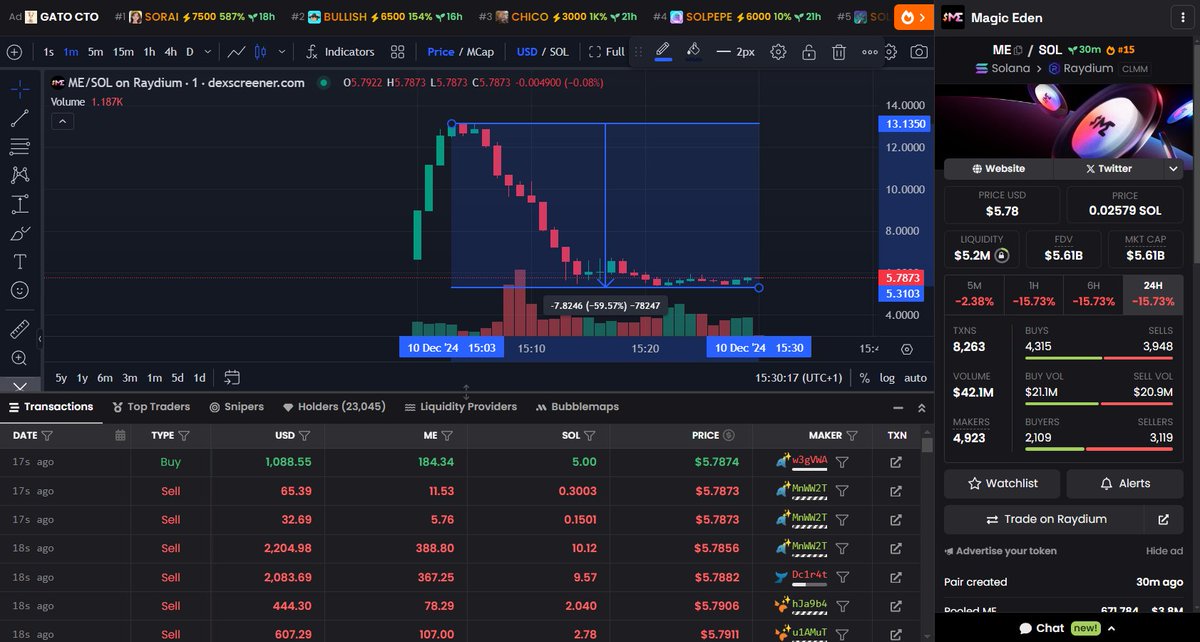Choose the price range projection tool
Viewport: 1200px width, 642px height.
pos(19,205)
